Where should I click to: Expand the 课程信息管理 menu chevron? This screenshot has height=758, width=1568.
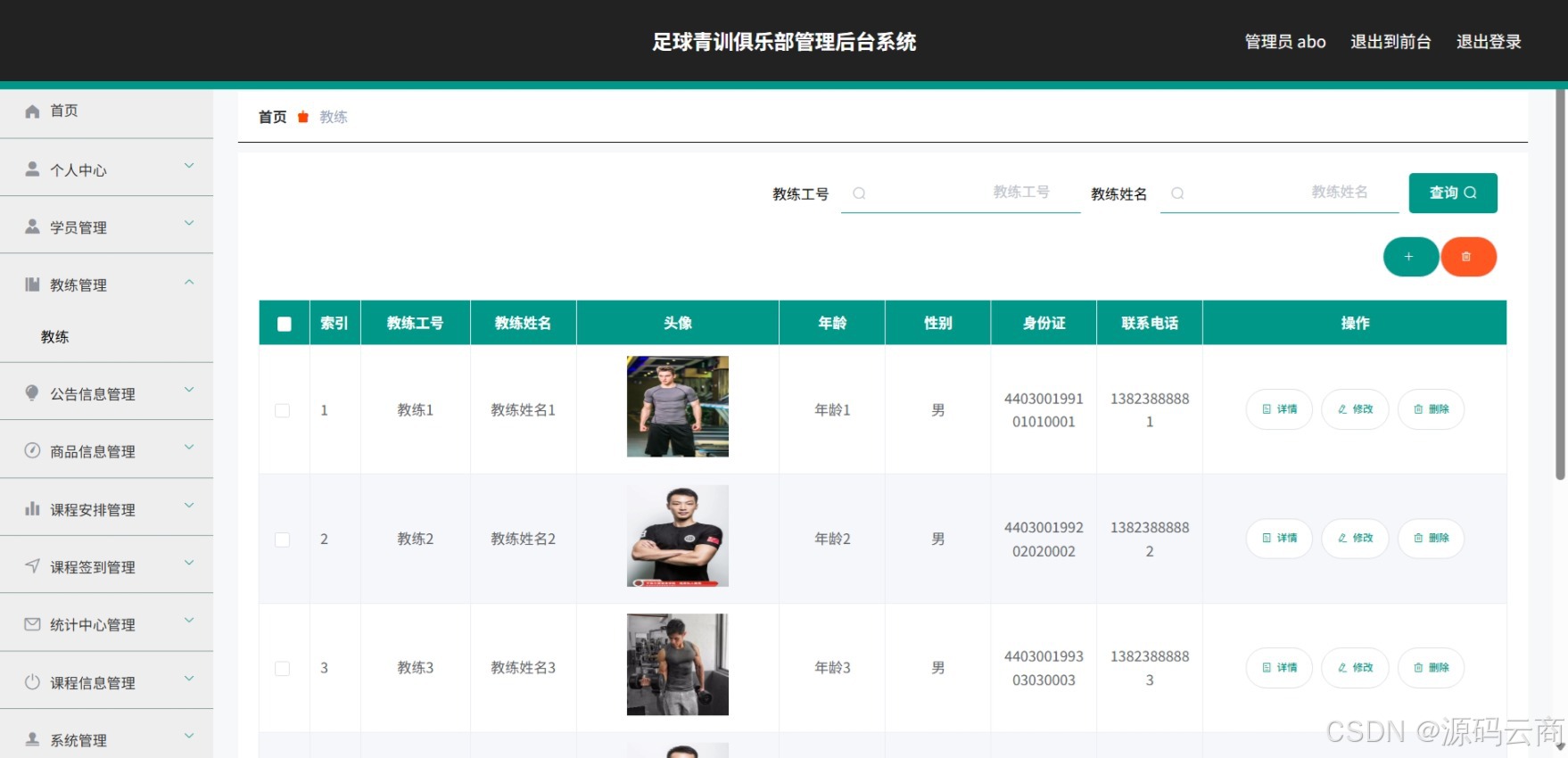coord(189,678)
